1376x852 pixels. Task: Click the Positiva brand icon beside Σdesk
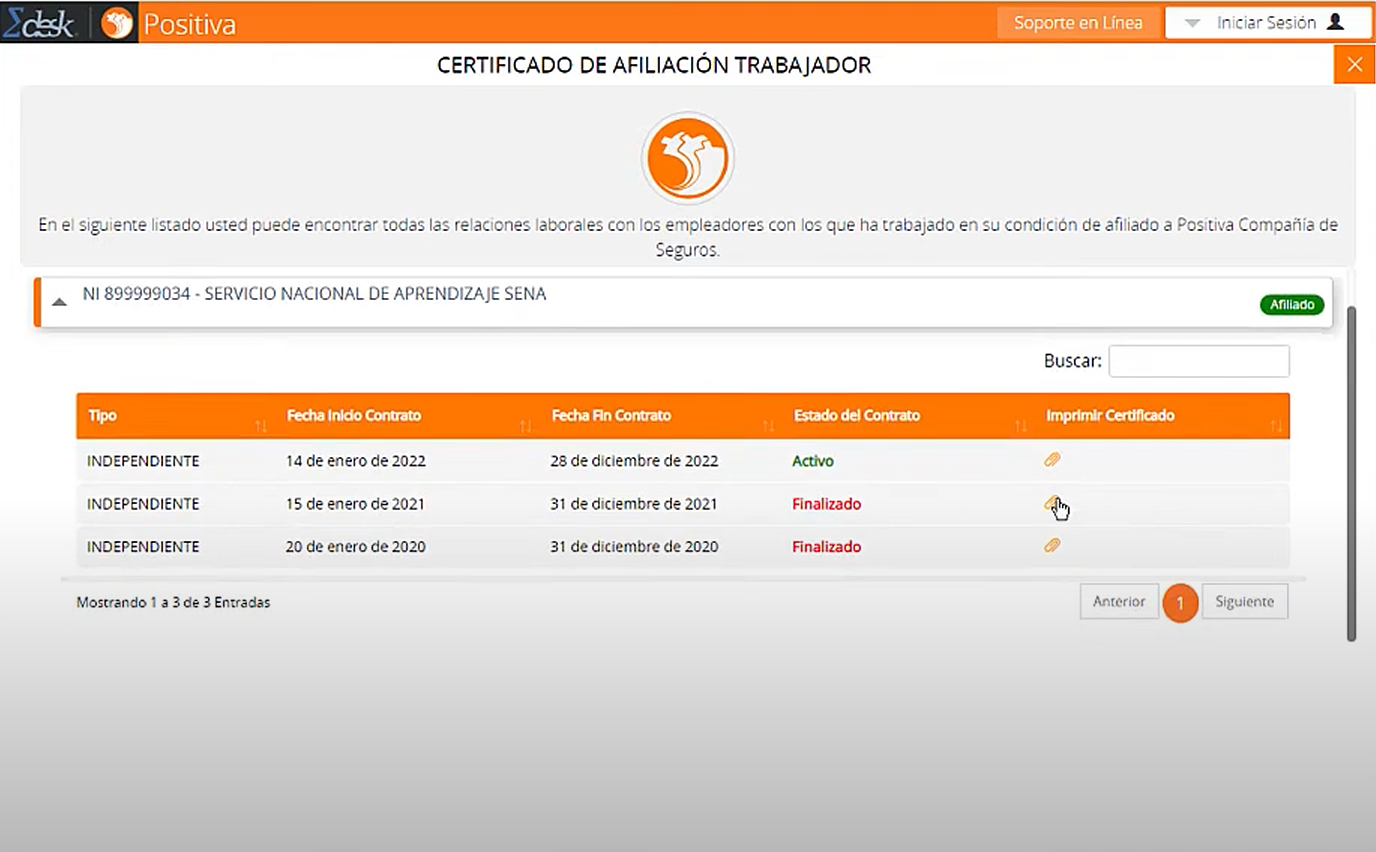[115, 21]
